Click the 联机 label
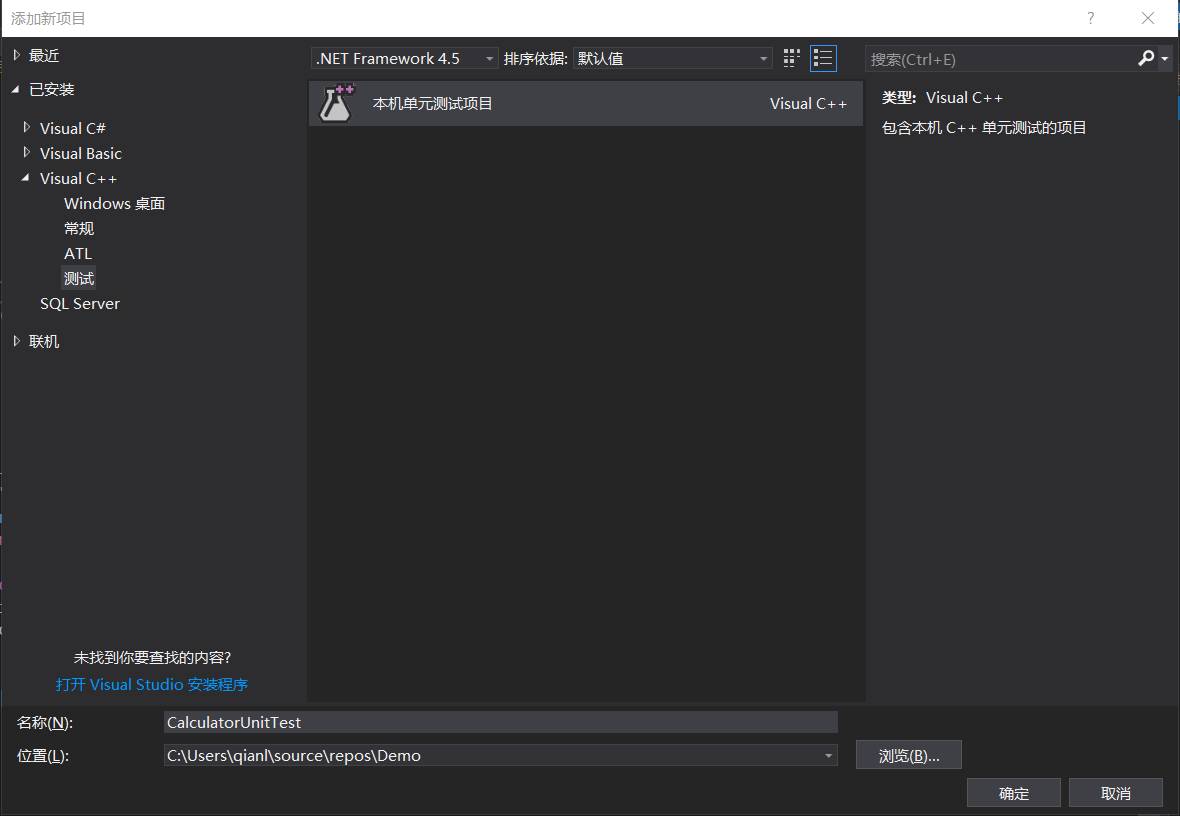The image size is (1180, 816). [44, 341]
